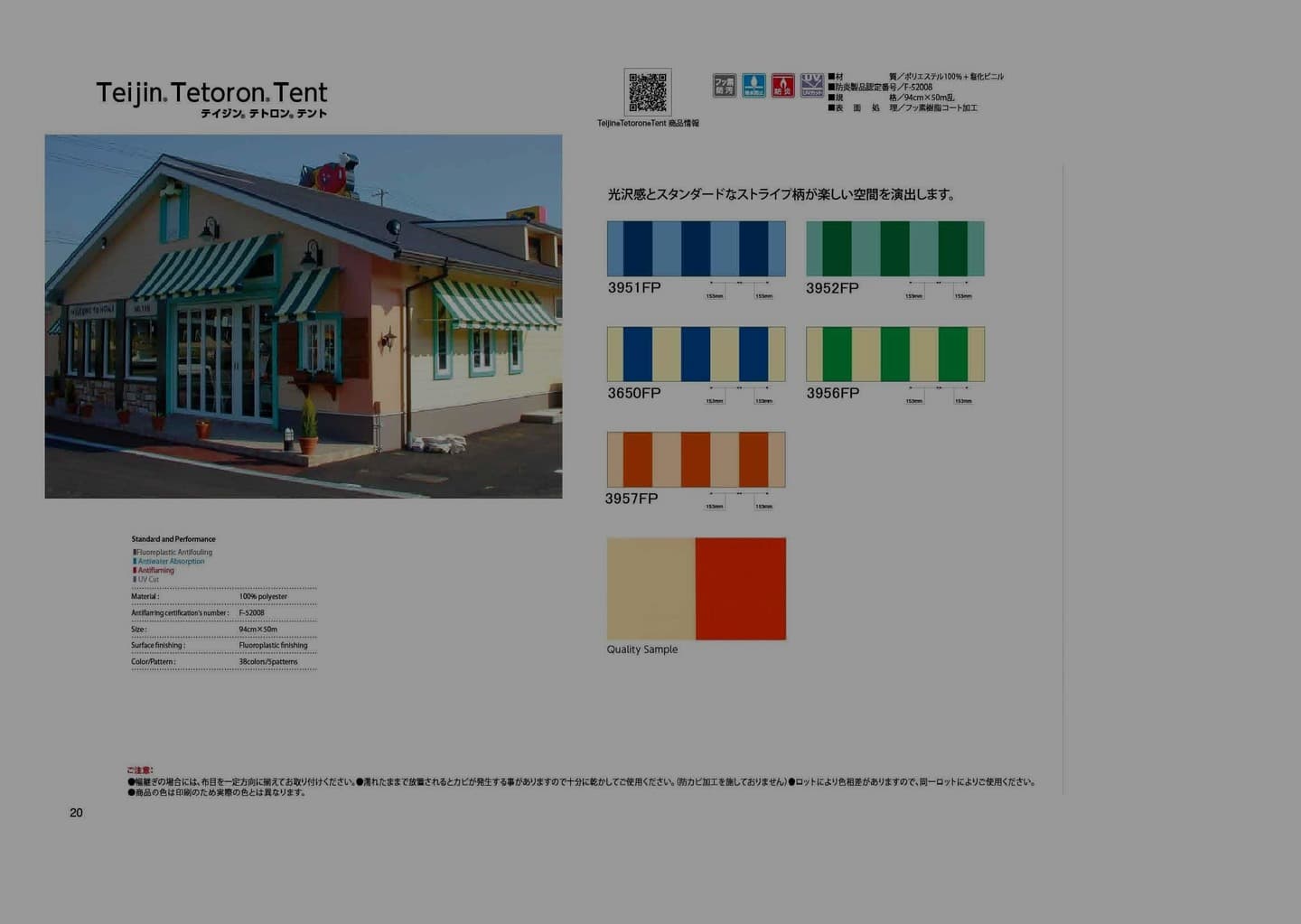Select the 3951FP blue stripe swatch
1301x924 pixels.
click(697, 248)
